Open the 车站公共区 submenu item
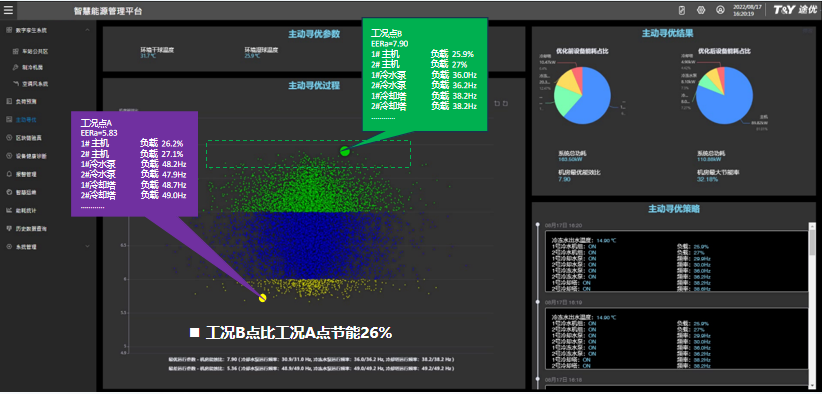This screenshot has height=394, width=822. 35,52
